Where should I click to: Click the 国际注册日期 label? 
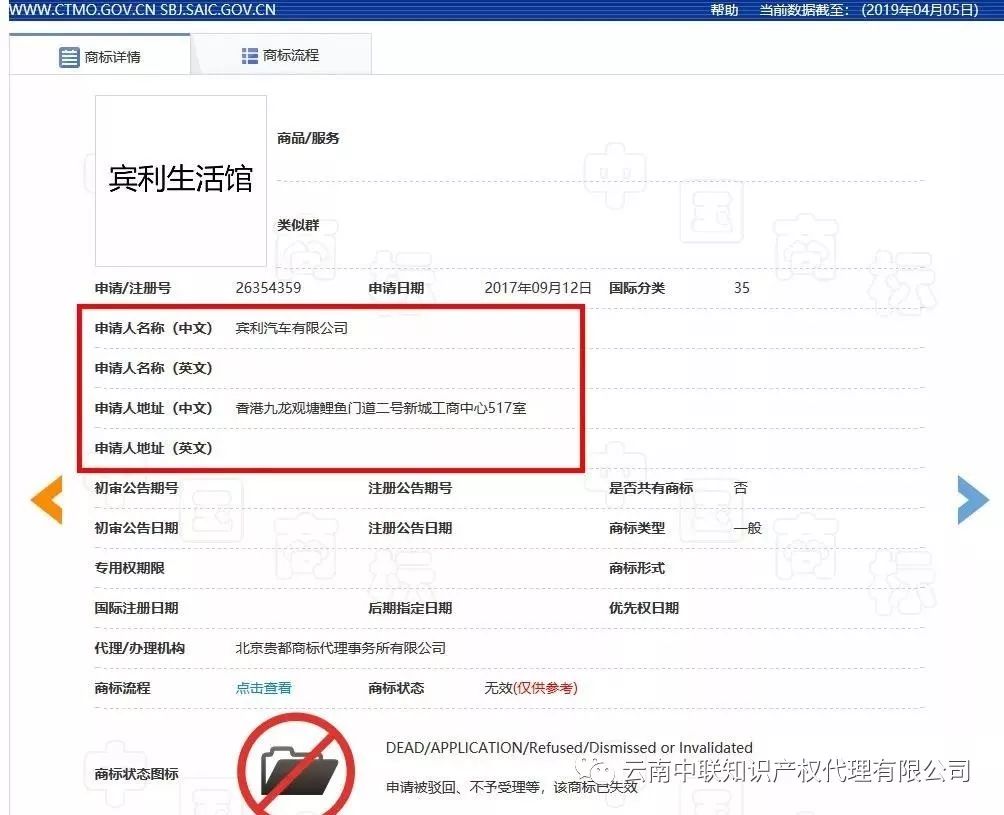[x=136, y=608]
